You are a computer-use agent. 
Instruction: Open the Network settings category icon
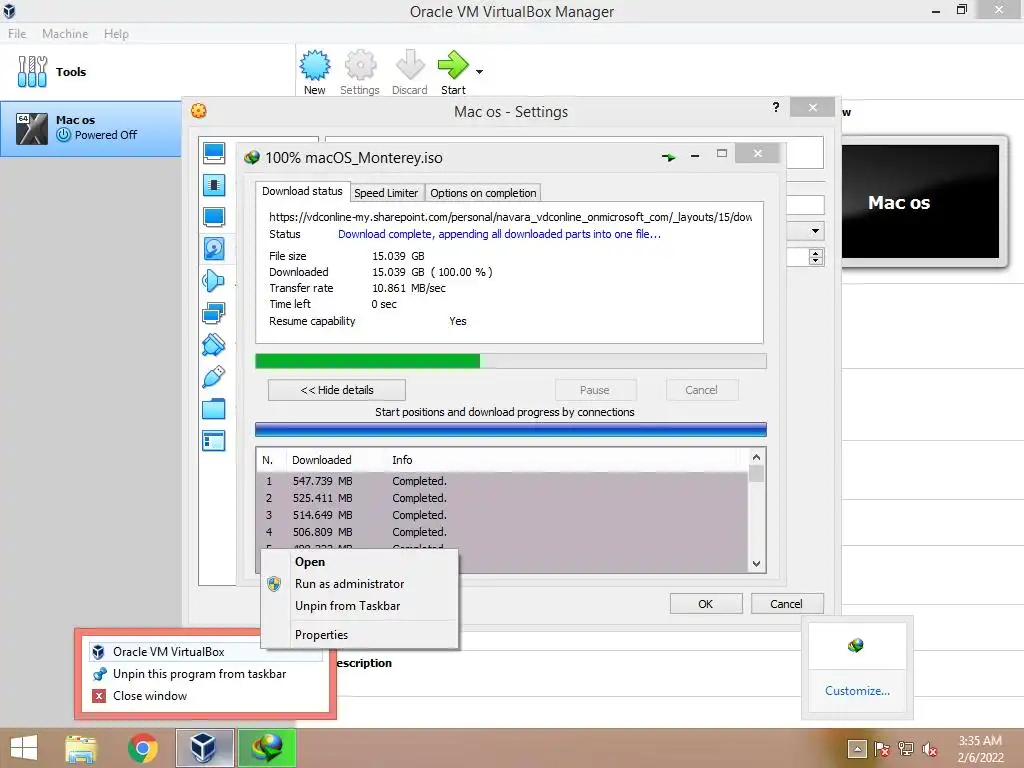click(x=214, y=313)
